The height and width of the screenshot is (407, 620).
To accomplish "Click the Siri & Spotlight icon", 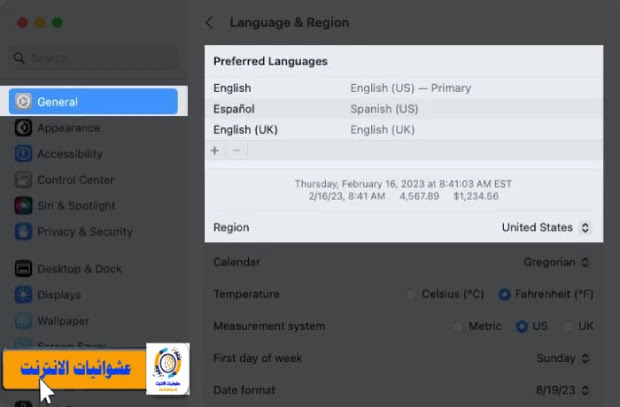I will [x=23, y=206].
